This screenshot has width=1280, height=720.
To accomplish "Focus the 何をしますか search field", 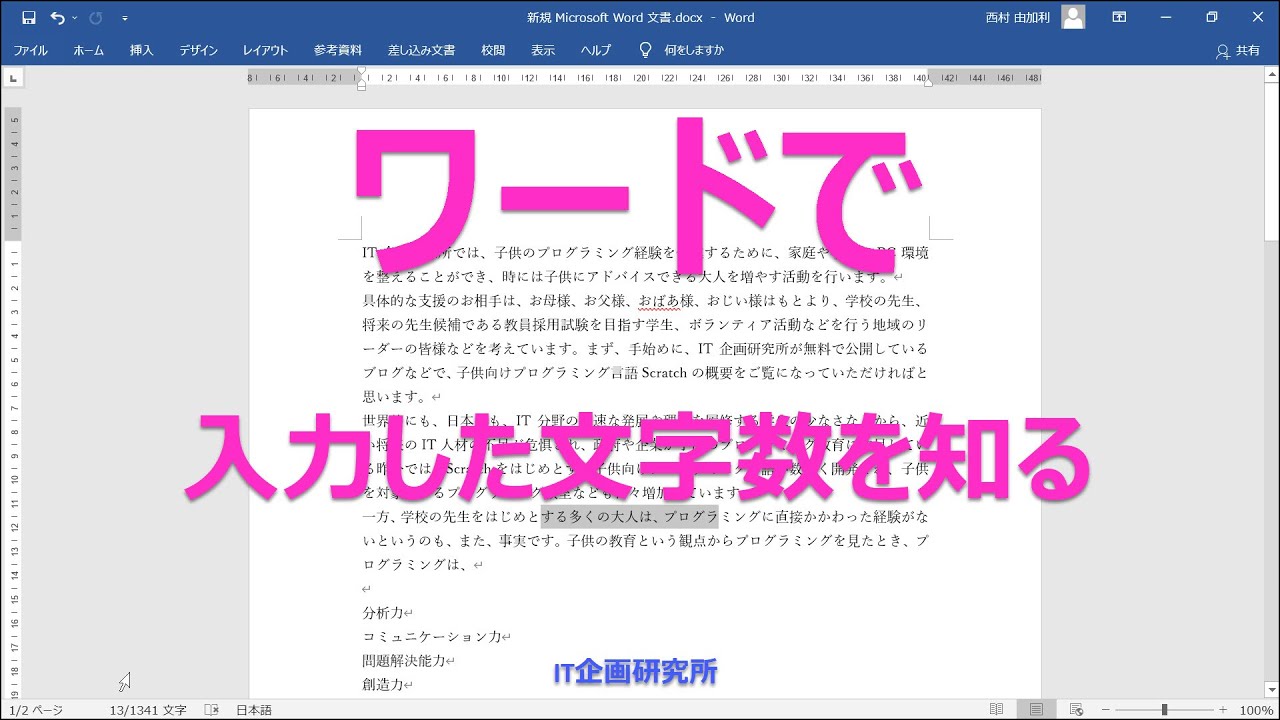I will coord(694,50).
